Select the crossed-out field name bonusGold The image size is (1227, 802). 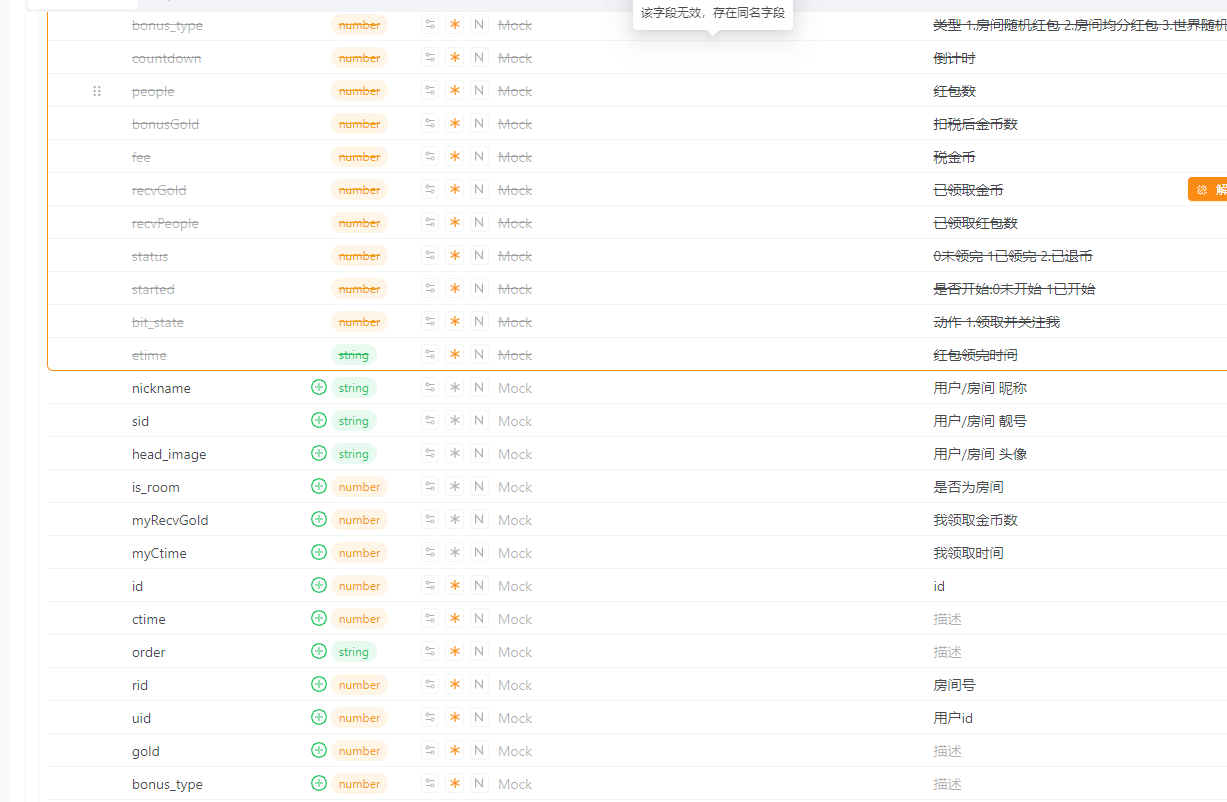click(x=165, y=123)
